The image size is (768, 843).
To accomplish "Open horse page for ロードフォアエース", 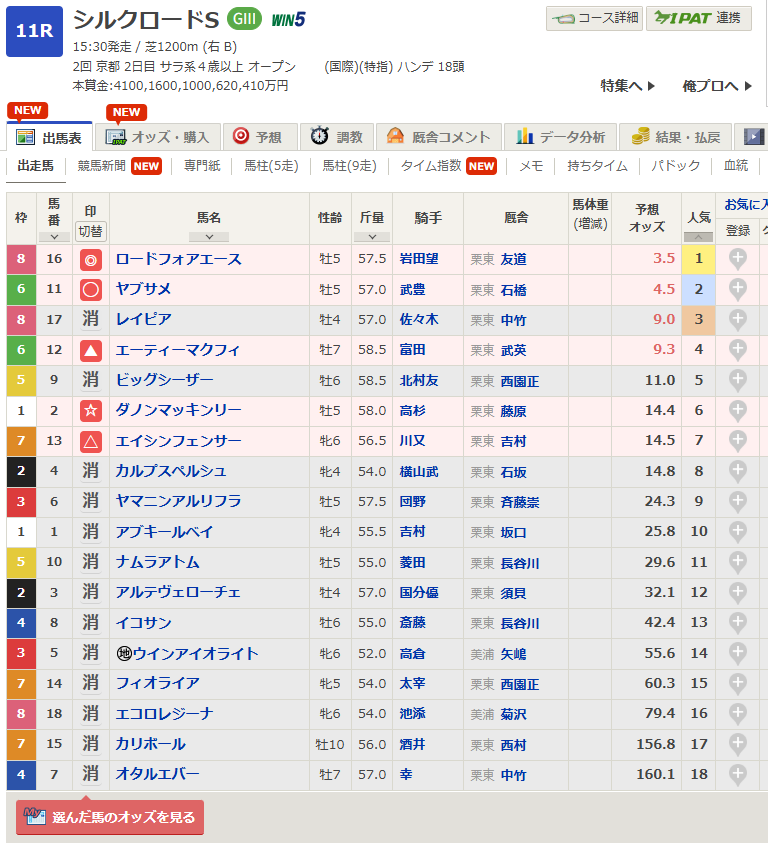I will 179,259.
